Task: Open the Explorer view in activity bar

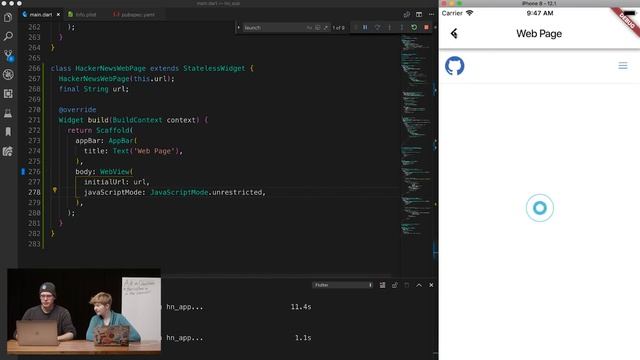Action: [8, 18]
